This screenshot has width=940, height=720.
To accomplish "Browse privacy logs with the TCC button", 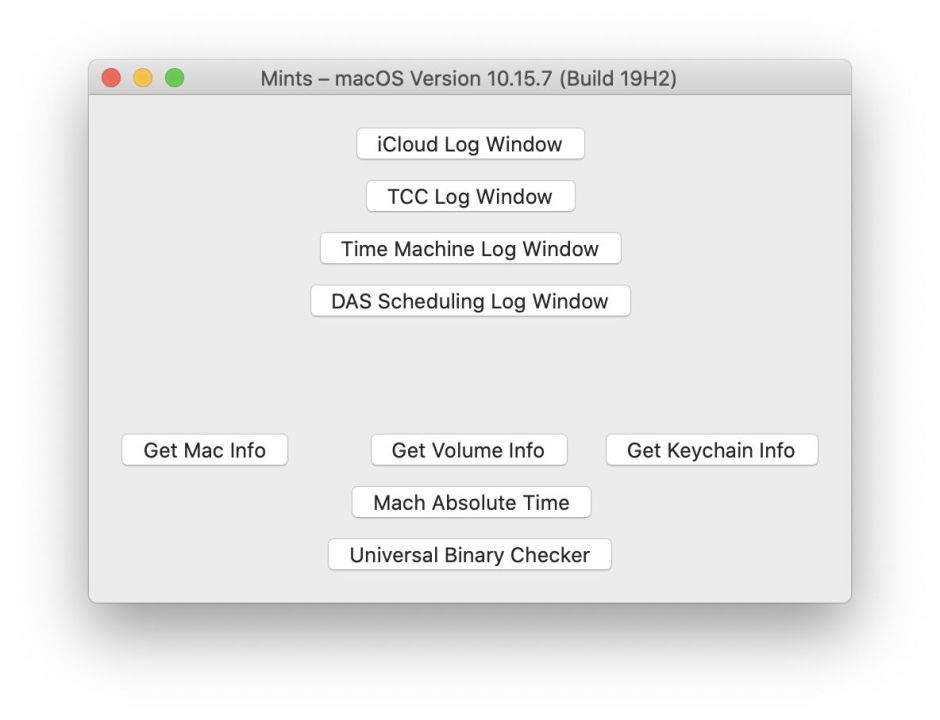I will coord(470,197).
